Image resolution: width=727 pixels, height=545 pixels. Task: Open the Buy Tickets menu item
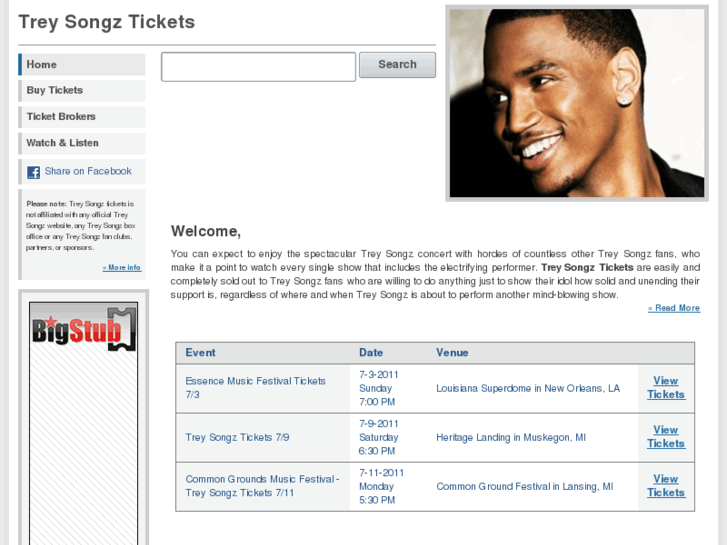82,90
